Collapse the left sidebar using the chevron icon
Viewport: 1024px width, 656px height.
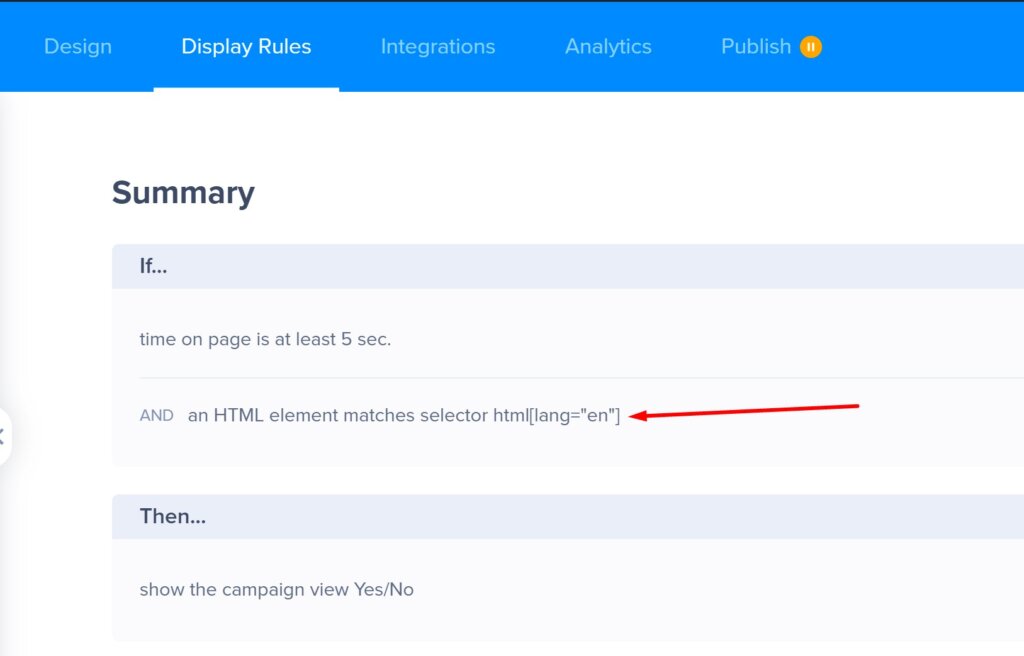coord(4,434)
